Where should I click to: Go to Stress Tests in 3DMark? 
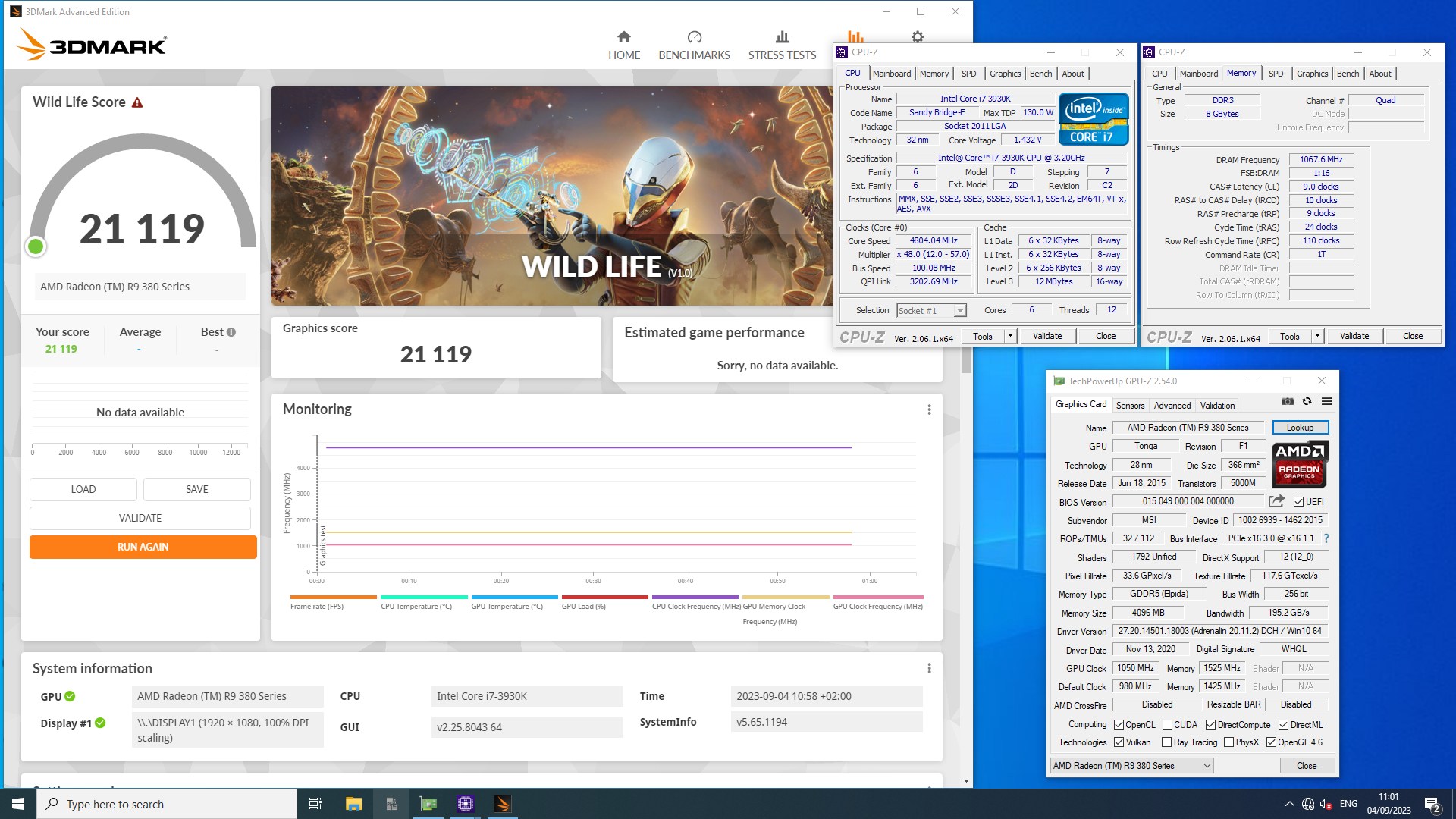click(x=782, y=45)
